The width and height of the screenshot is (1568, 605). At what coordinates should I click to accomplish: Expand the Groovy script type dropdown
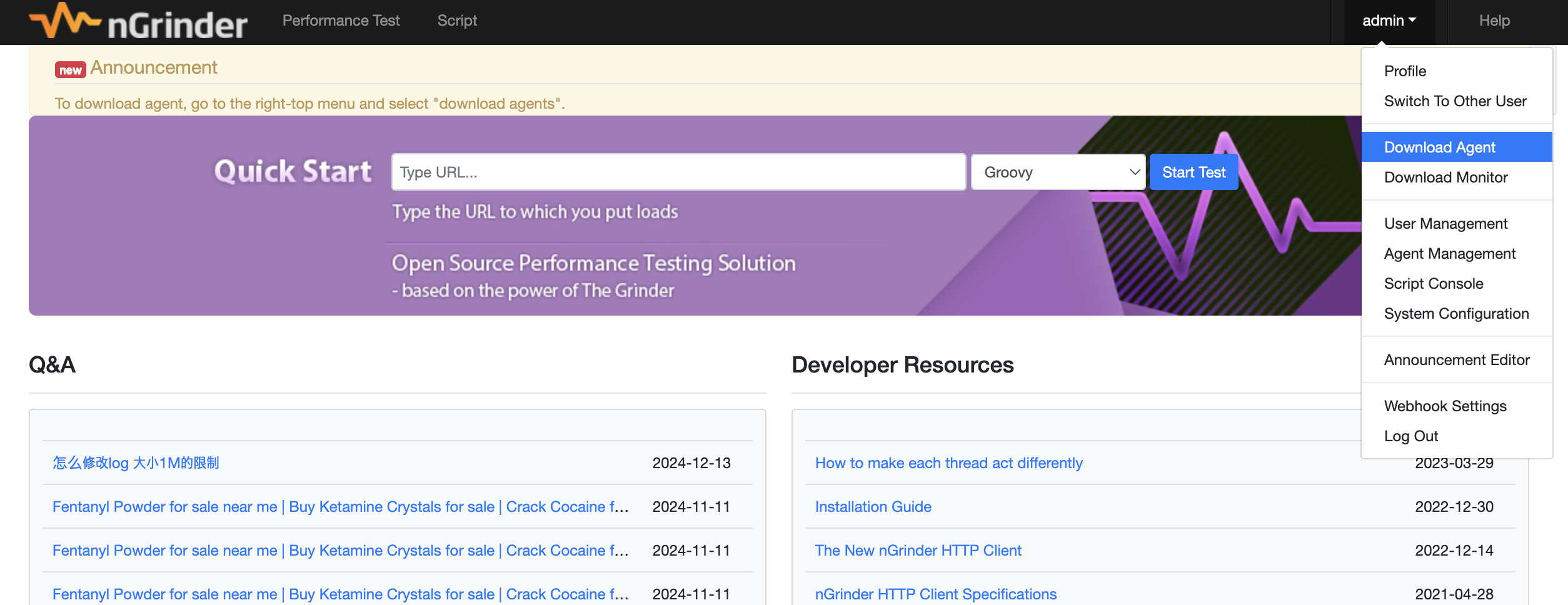point(1058,172)
